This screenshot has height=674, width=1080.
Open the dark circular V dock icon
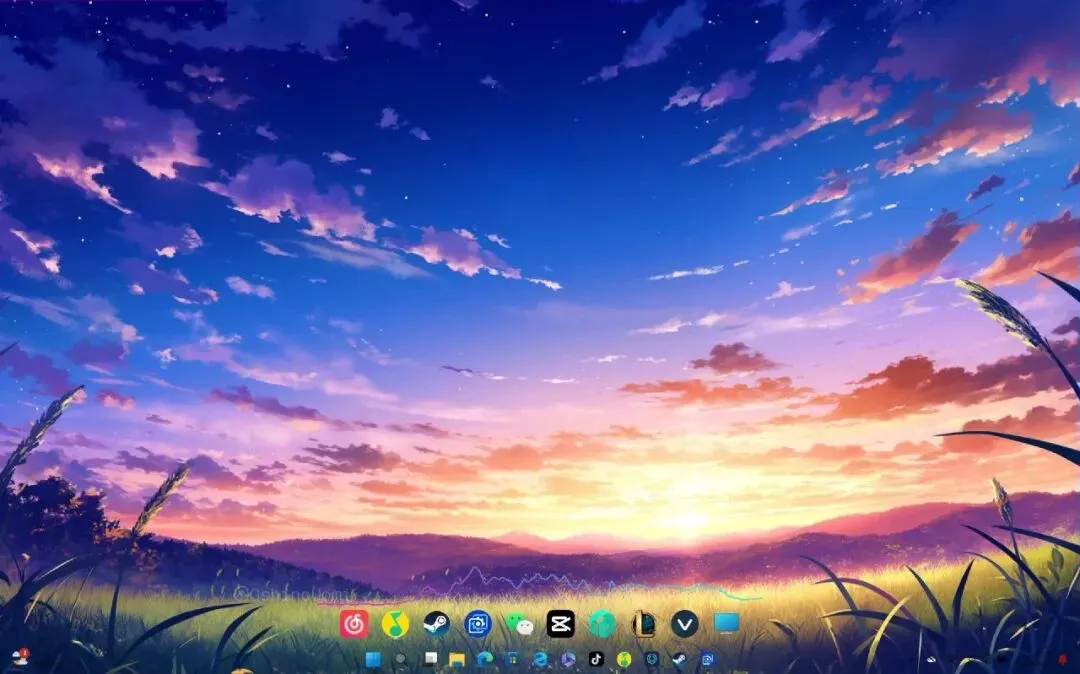(685, 624)
